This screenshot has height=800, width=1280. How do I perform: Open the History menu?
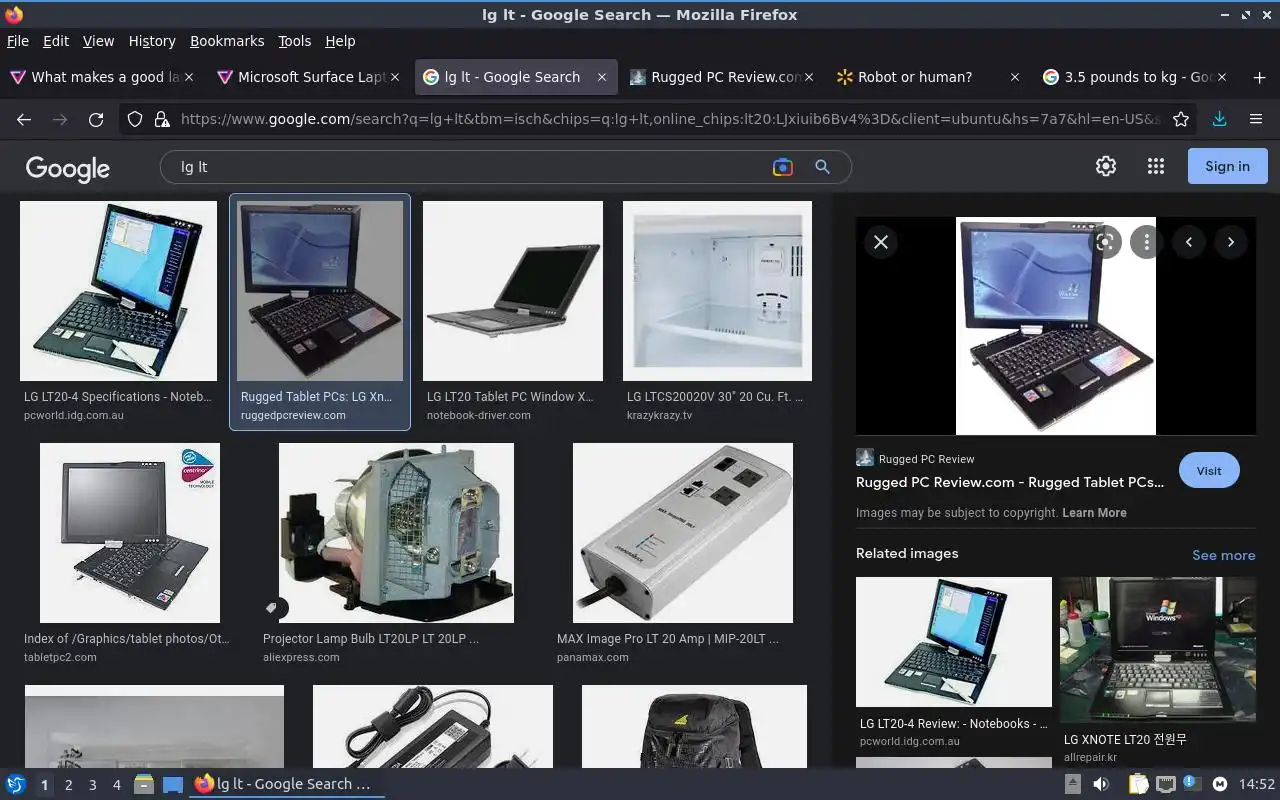[x=152, y=41]
